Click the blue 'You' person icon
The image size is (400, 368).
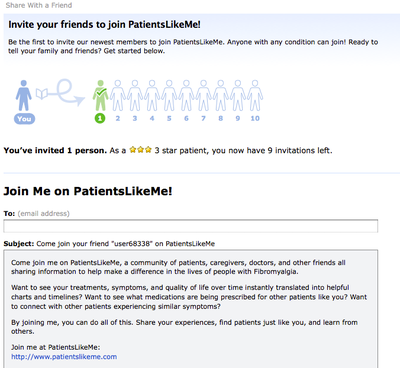pos(24,95)
